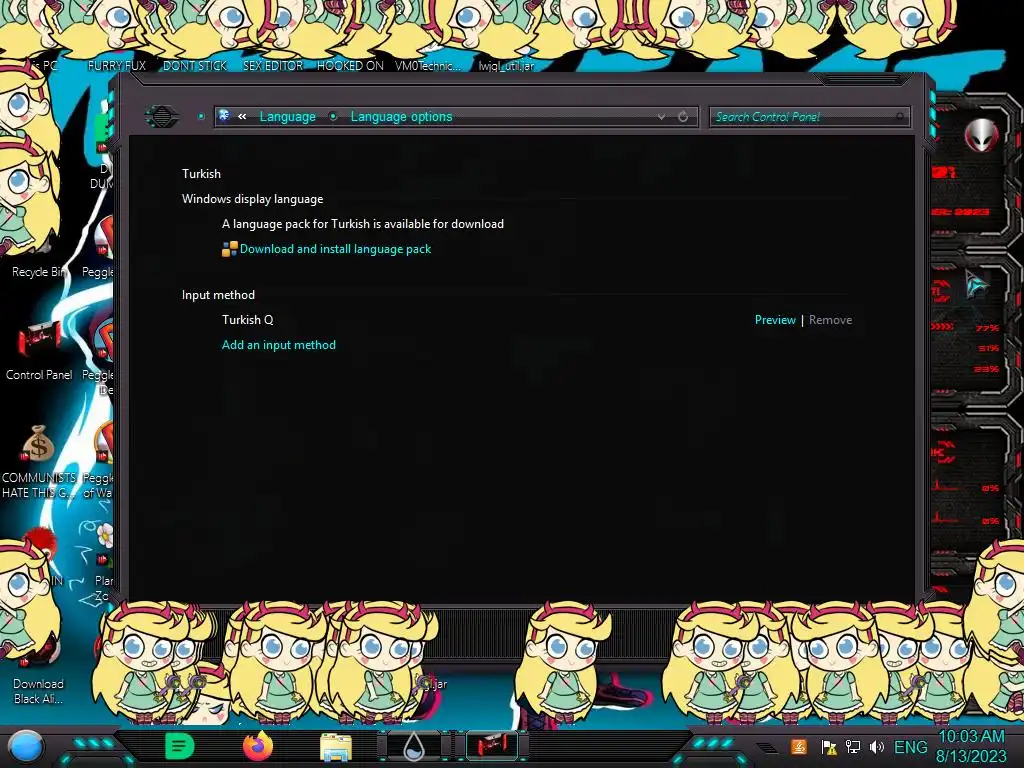The height and width of the screenshot is (768, 1024).
Task: Click the language pack shield icon
Action: pyautogui.click(x=229, y=249)
